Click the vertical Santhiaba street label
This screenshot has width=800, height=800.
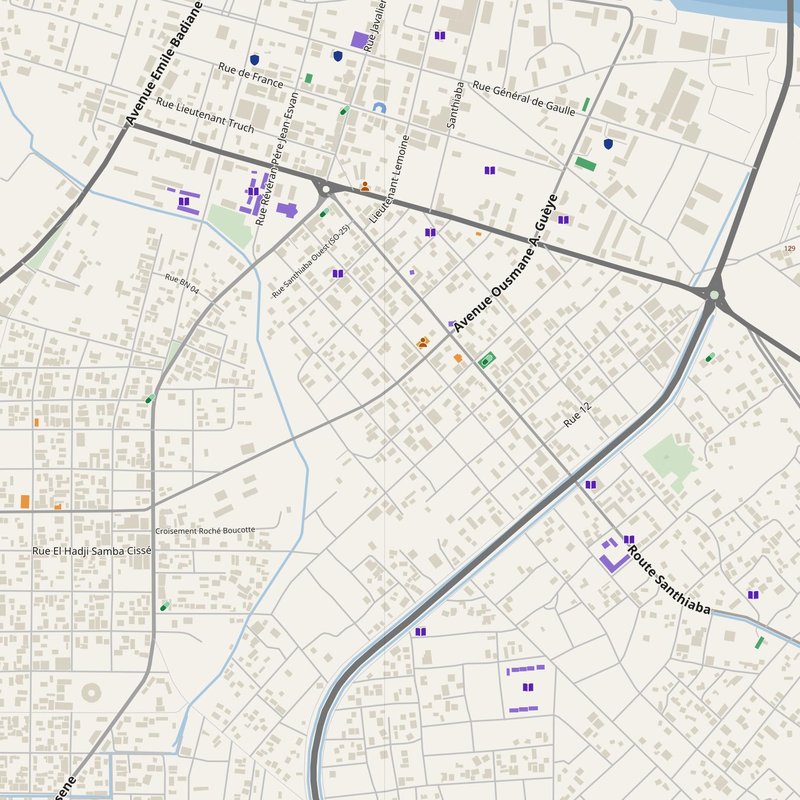tap(455, 105)
